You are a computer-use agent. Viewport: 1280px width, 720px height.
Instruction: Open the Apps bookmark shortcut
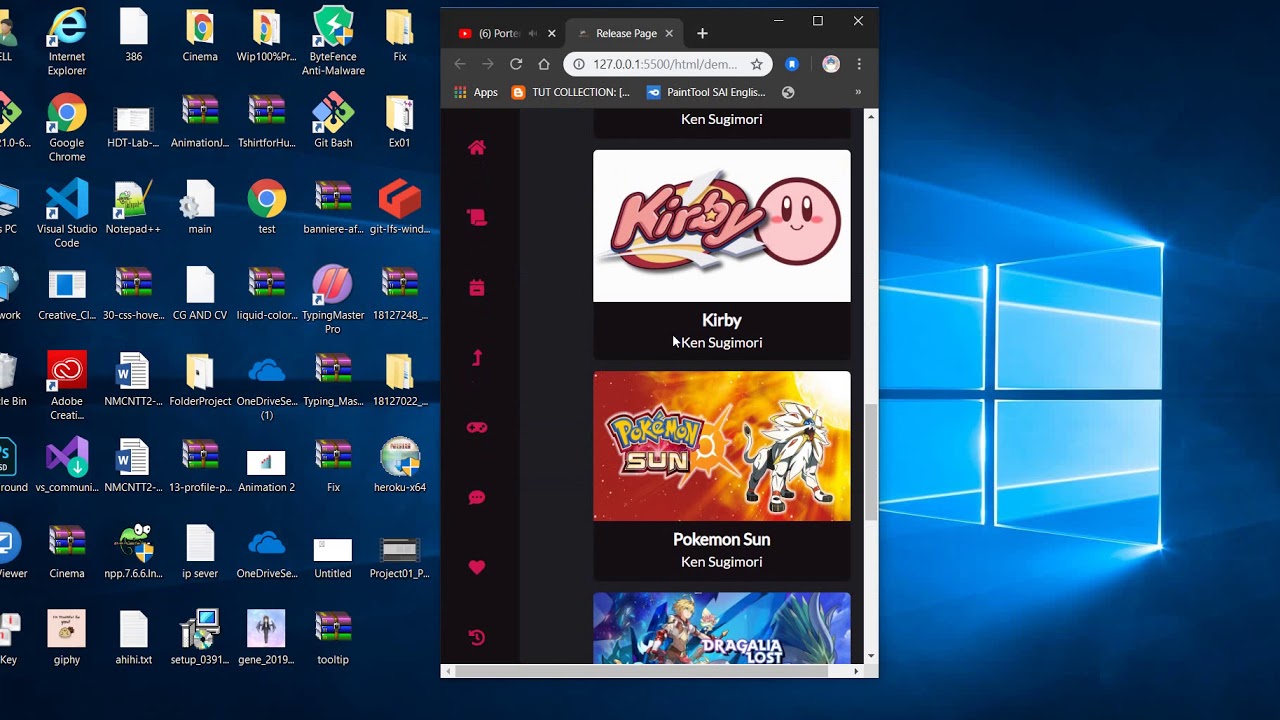(476, 92)
